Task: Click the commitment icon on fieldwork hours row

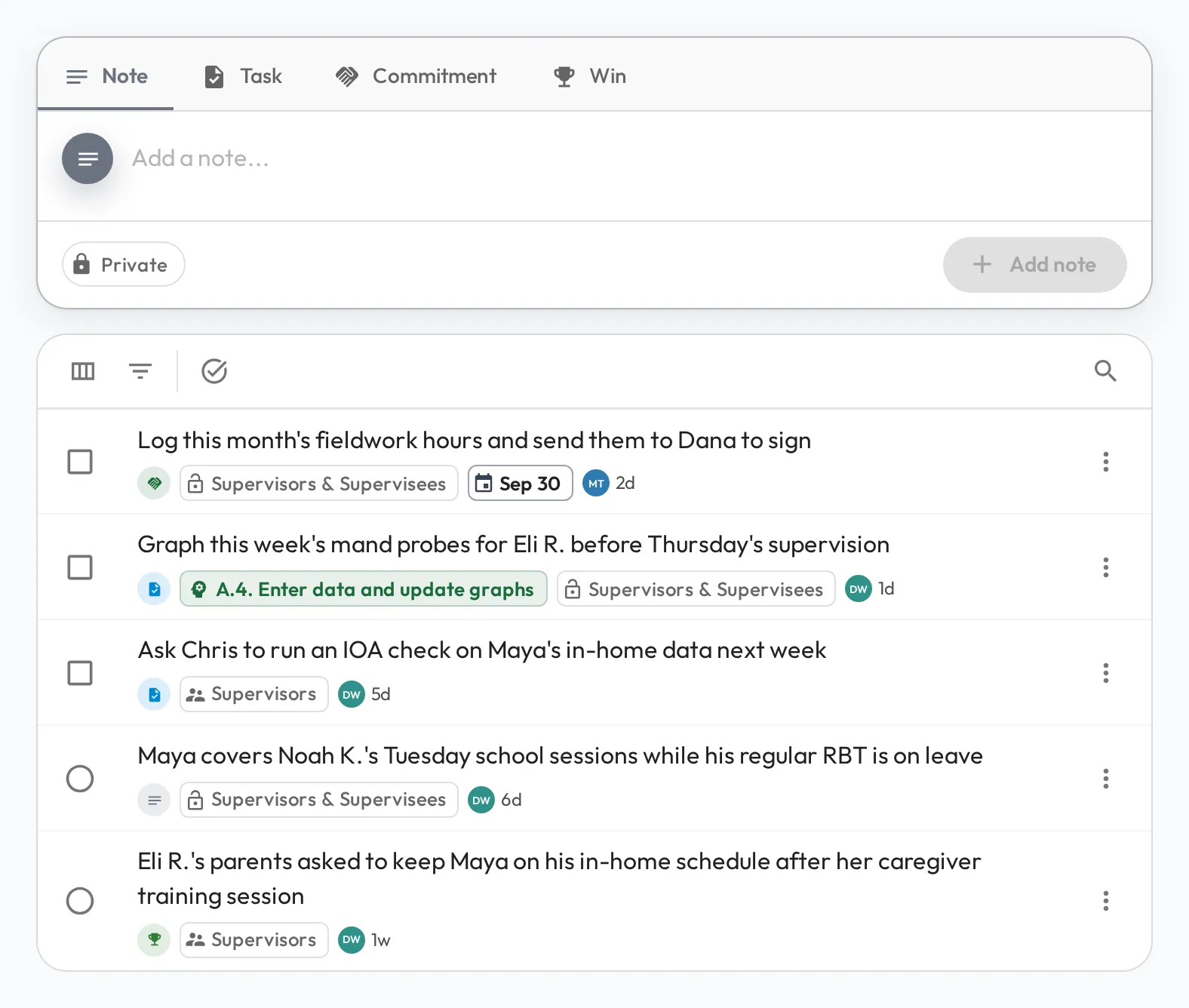Action: (154, 483)
